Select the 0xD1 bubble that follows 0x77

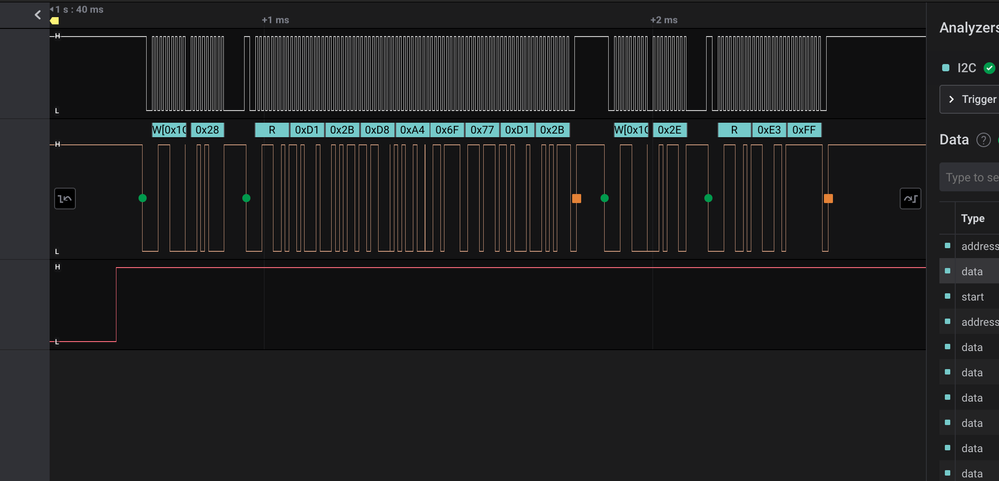pyautogui.click(x=517, y=130)
